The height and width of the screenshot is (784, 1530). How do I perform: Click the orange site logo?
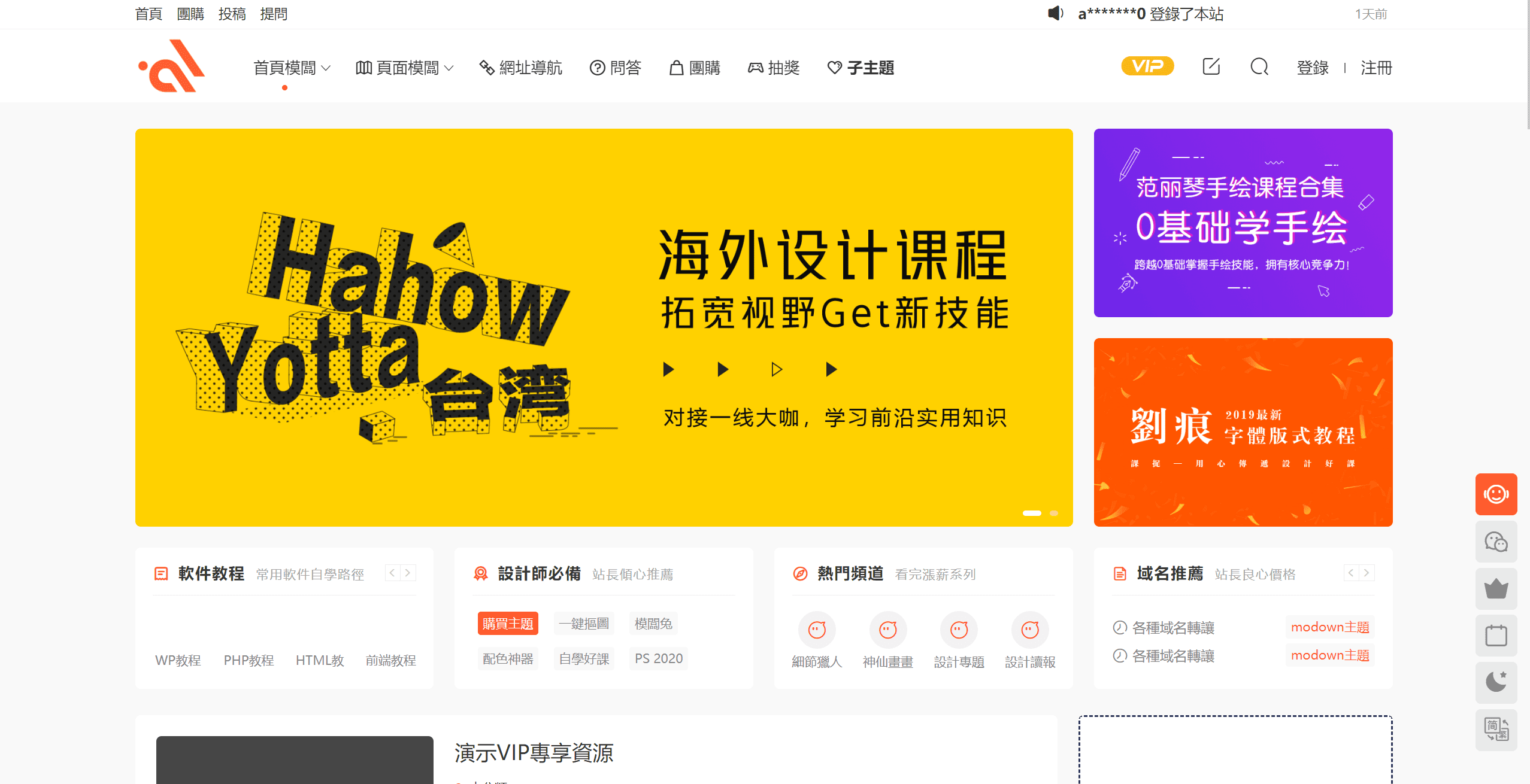[x=172, y=66]
